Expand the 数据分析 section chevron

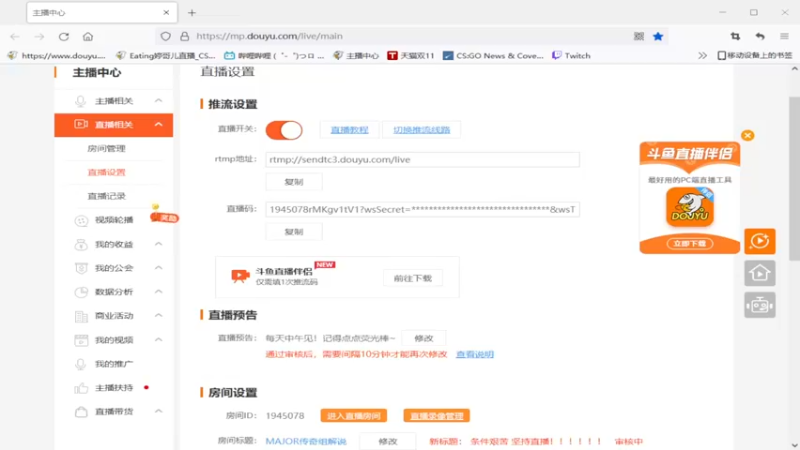pos(159,292)
